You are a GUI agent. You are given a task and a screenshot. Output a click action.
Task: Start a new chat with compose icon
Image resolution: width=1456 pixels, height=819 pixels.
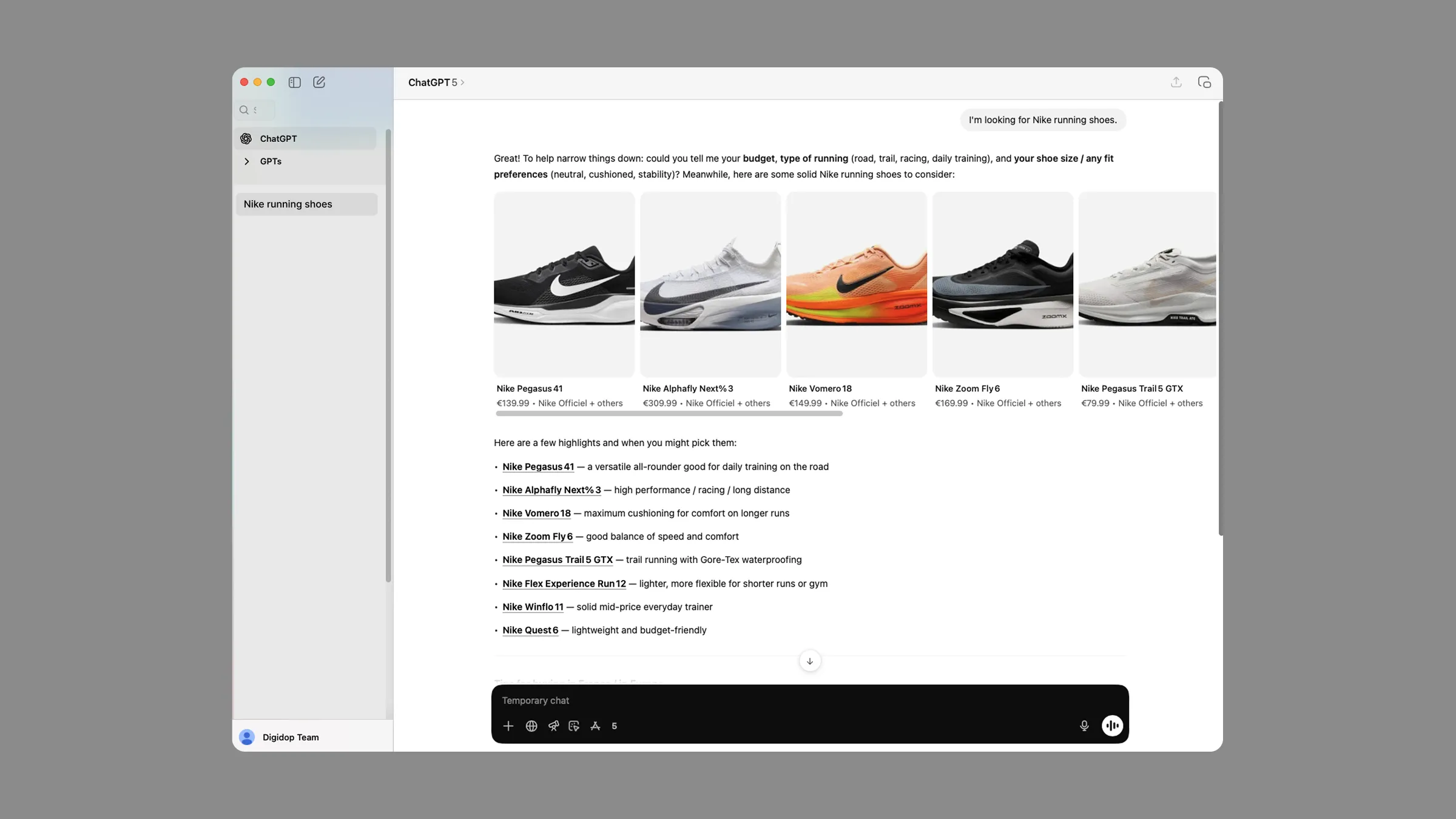click(x=319, y=83)
